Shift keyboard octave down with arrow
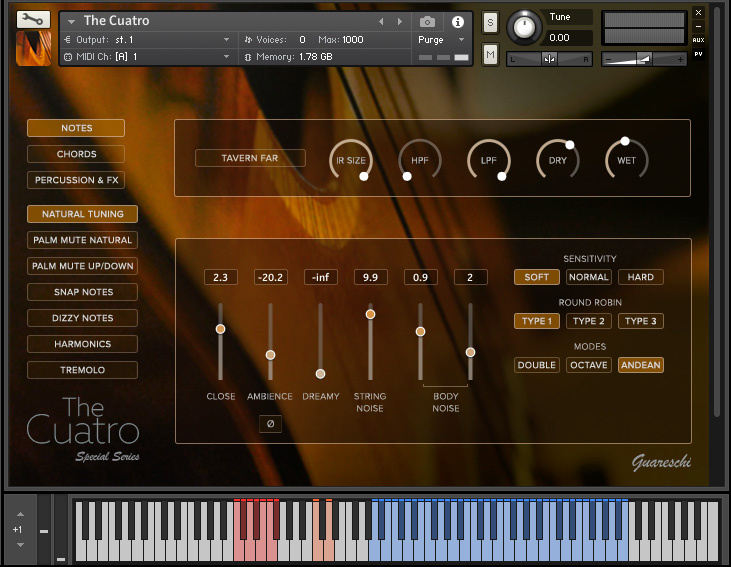Image resolution: width=731 pixels, height=567 pixels. tap(21, 545)
